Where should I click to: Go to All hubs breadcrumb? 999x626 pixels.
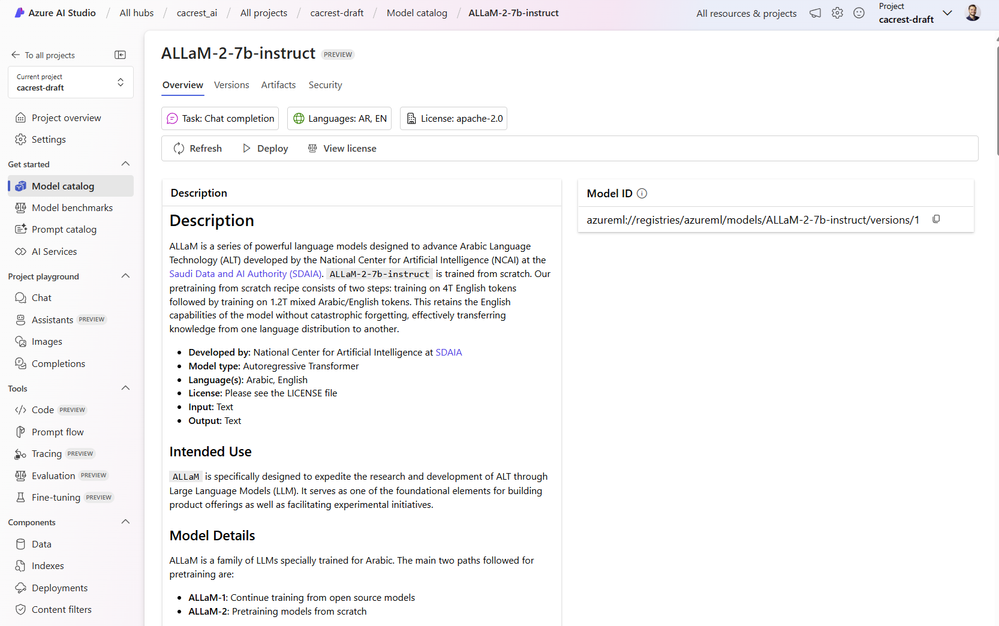(x=136, y=13)
